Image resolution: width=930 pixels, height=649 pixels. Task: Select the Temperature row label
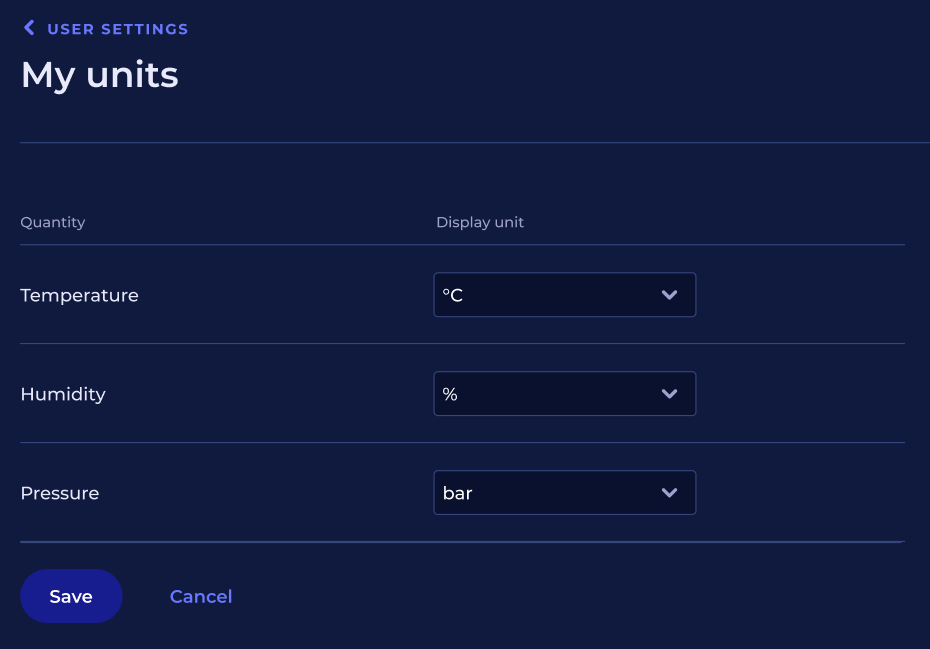(79, 296)
